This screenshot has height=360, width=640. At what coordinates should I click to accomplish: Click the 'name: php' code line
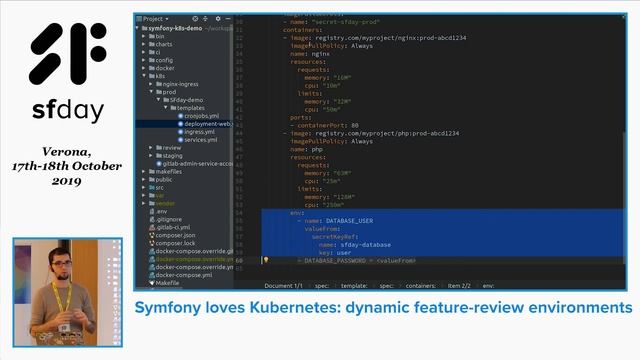[307, 149]
